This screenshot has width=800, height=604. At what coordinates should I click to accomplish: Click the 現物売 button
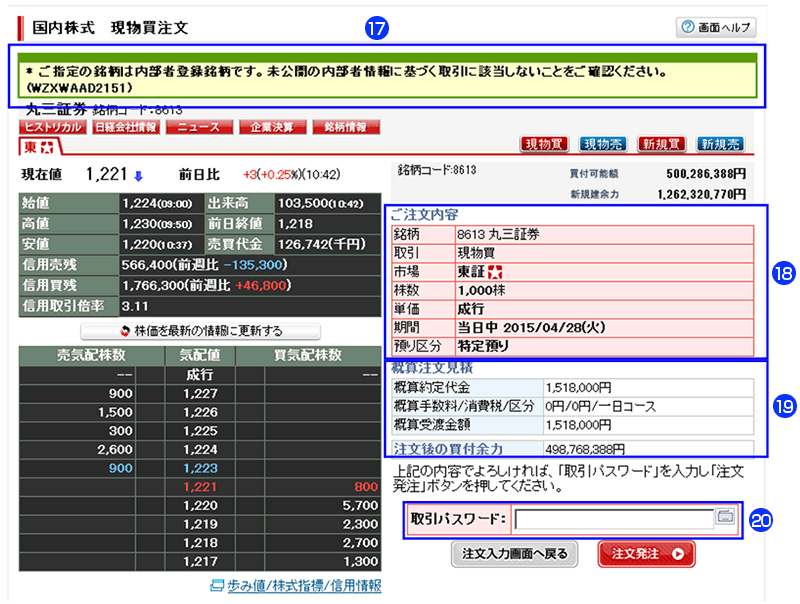click(603, 144)
